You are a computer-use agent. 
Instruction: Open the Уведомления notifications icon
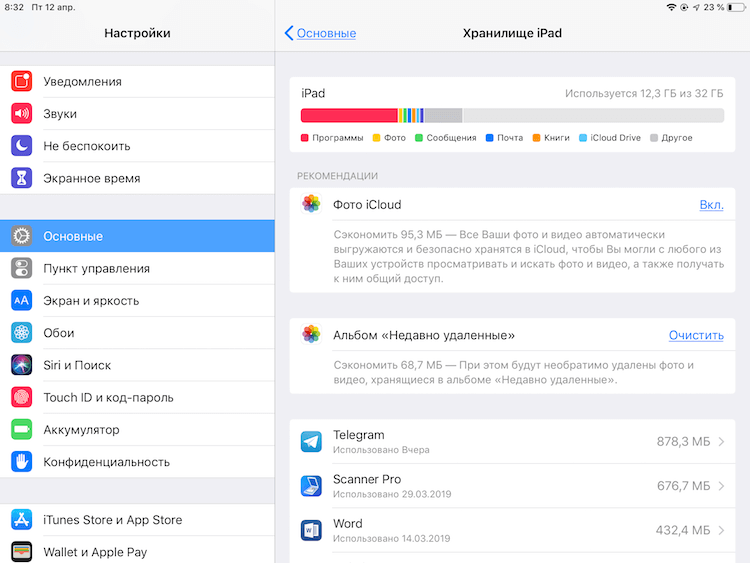tap(22, 81)
